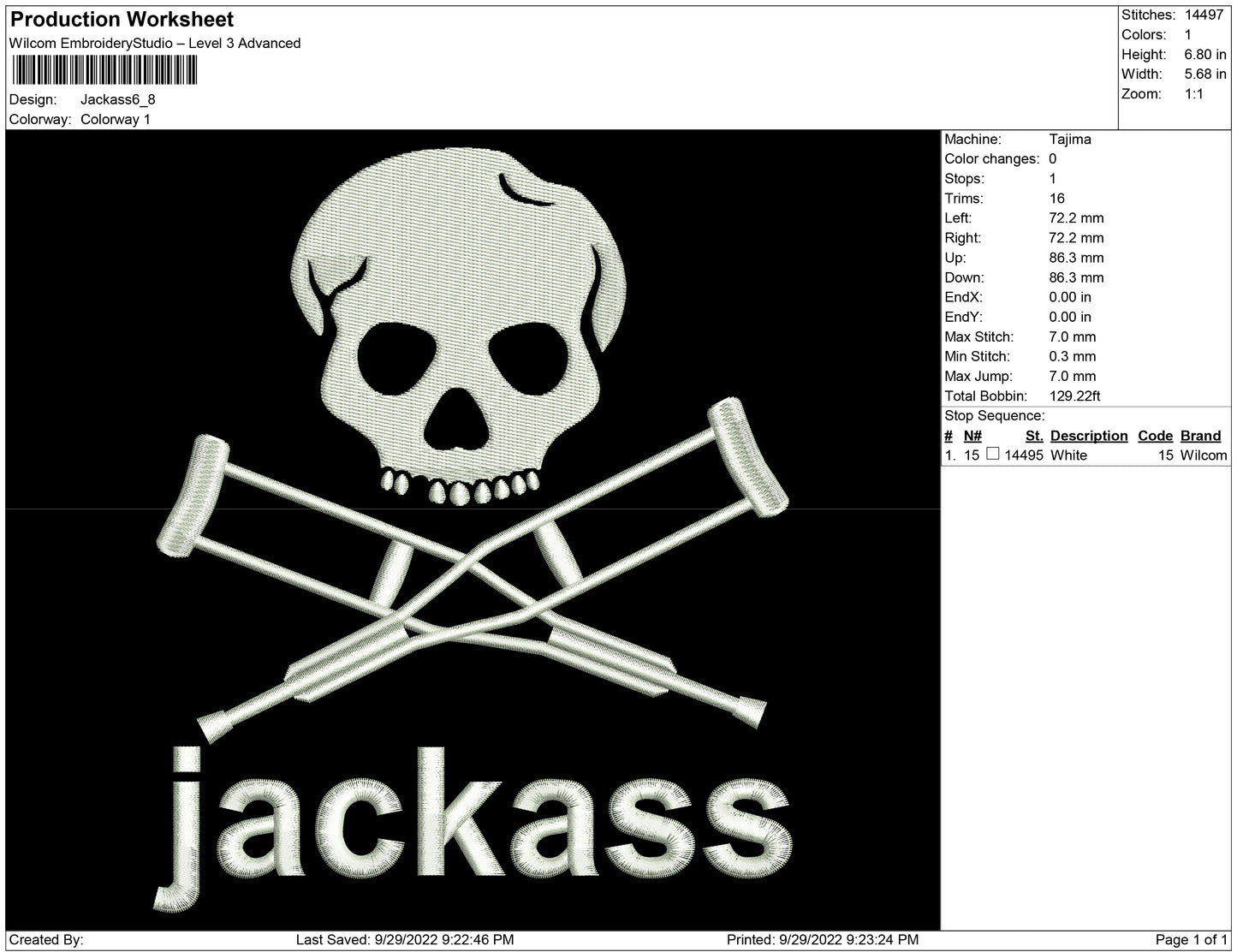
Task: Select the "Colorway 1" value
Action: click(x=116, y=120)
